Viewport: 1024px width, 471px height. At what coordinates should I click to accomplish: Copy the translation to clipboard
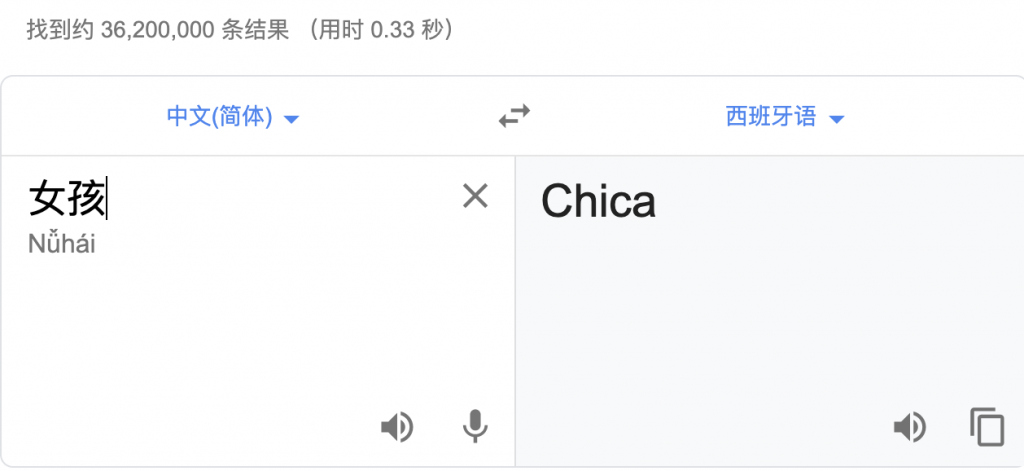(986, 428)
